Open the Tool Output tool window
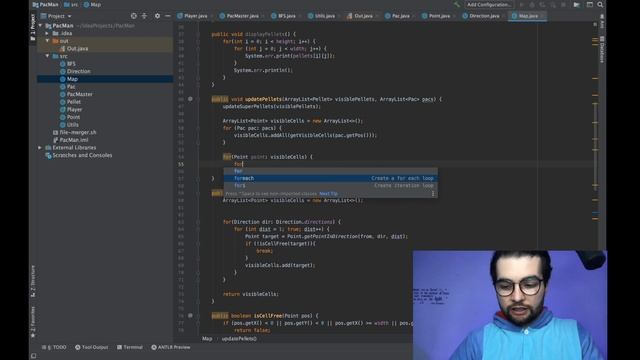 91,347
